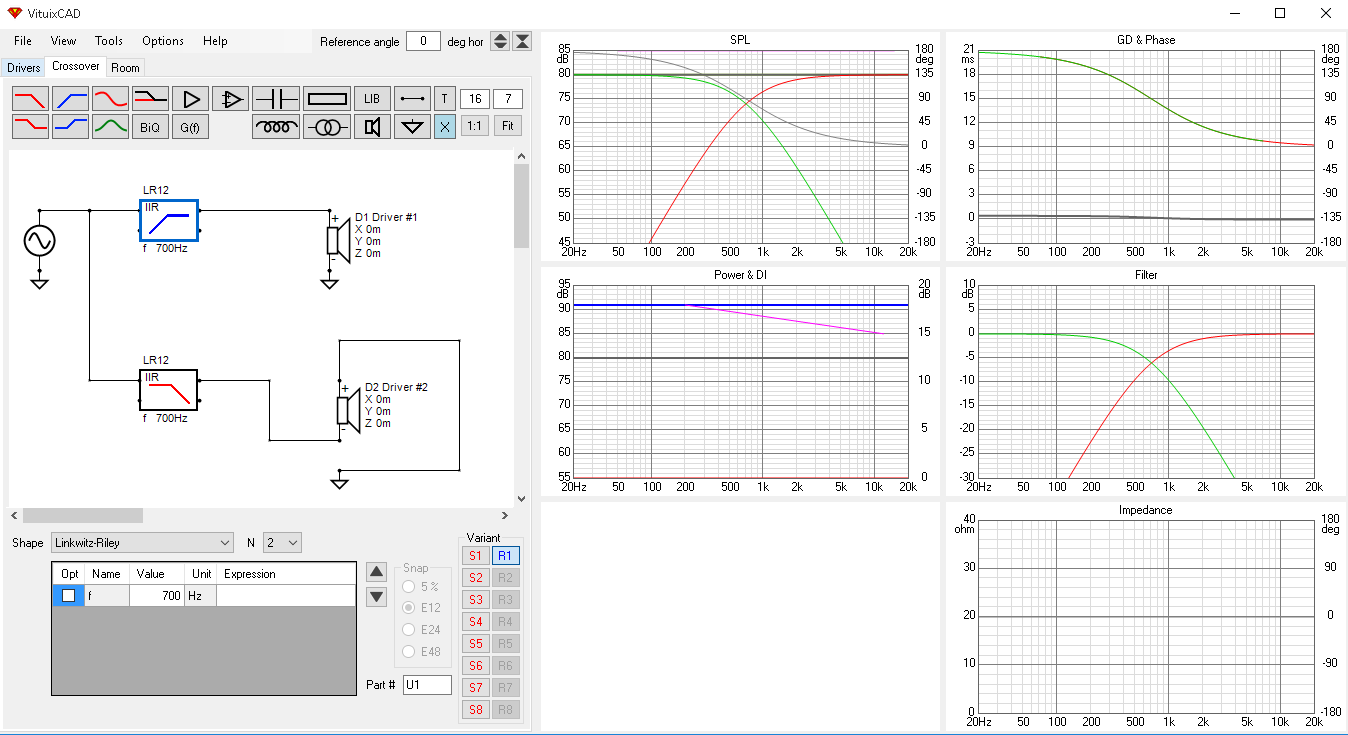Insert a buffer amplifier (triangle)
Image resolution: width=1348 pixels, height=735 pixels.
tap(190, 98)
